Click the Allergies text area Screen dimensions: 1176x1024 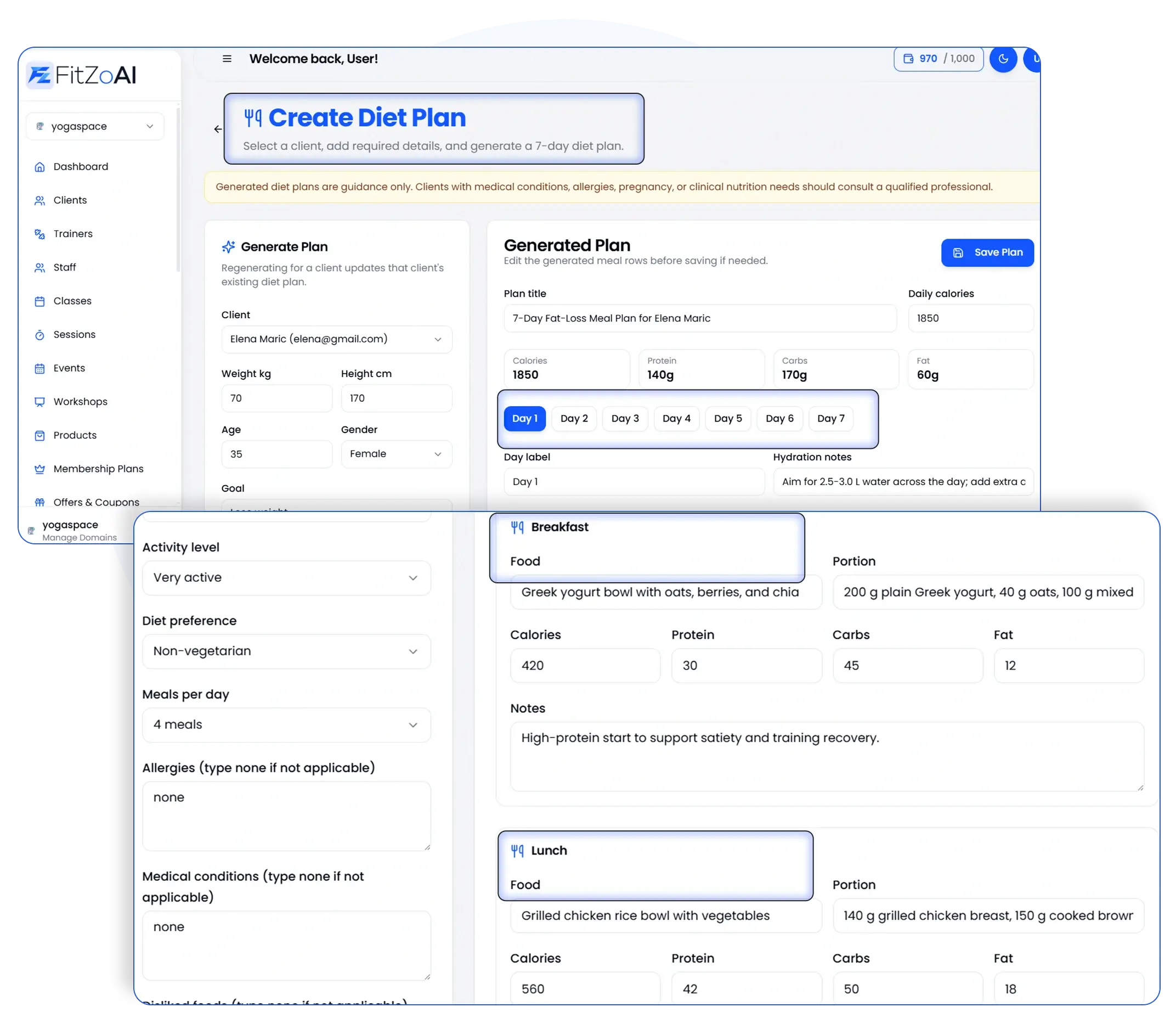click(x=286, y=817)
